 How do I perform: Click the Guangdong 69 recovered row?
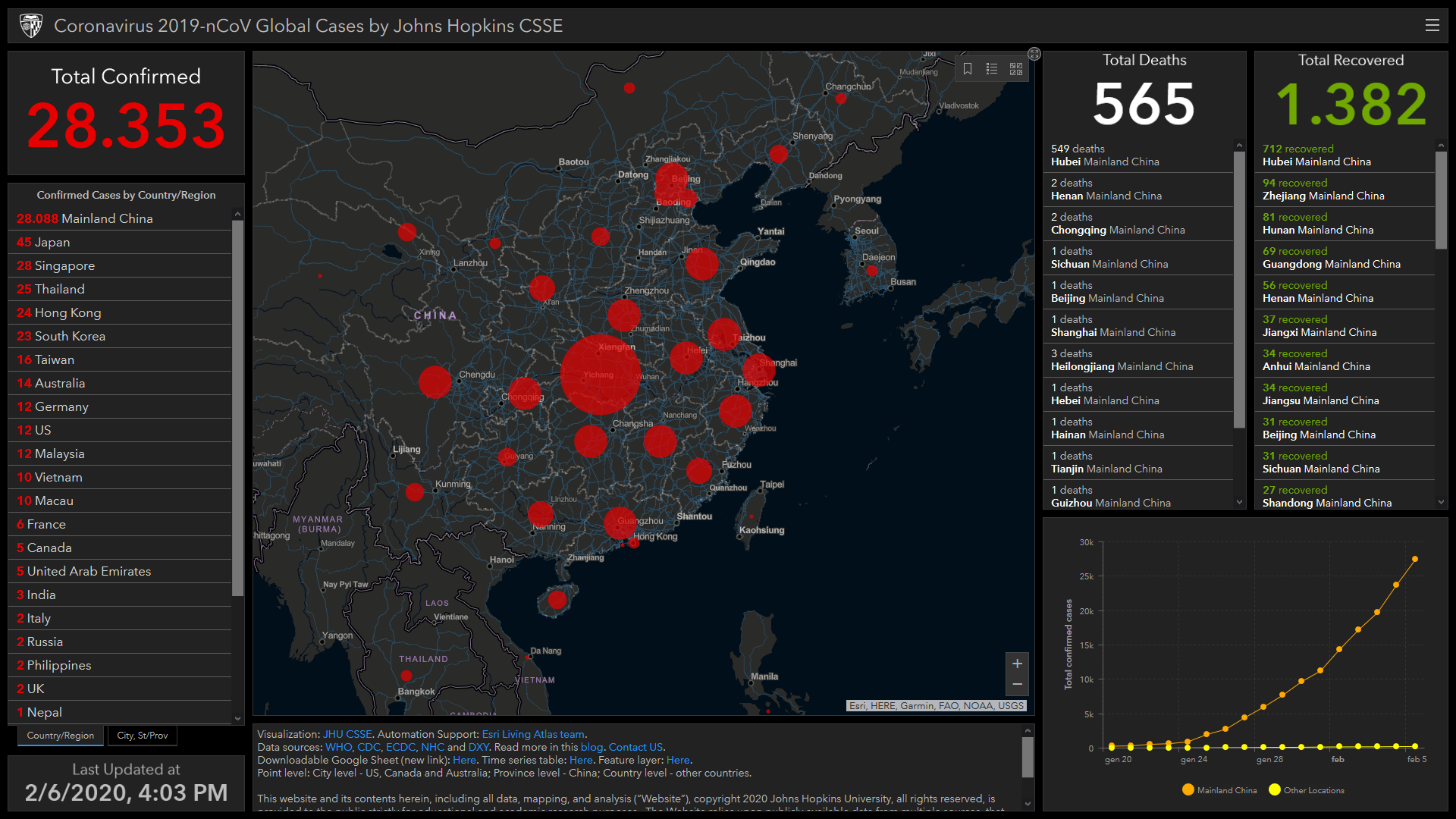1345,258
